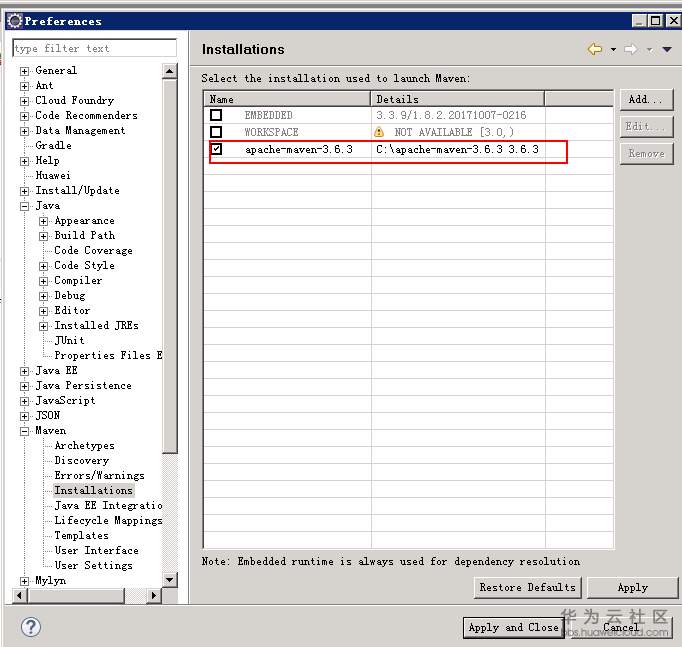Select Properties Files Editor item
Screen dimensions: 682x647
[108, 355]
